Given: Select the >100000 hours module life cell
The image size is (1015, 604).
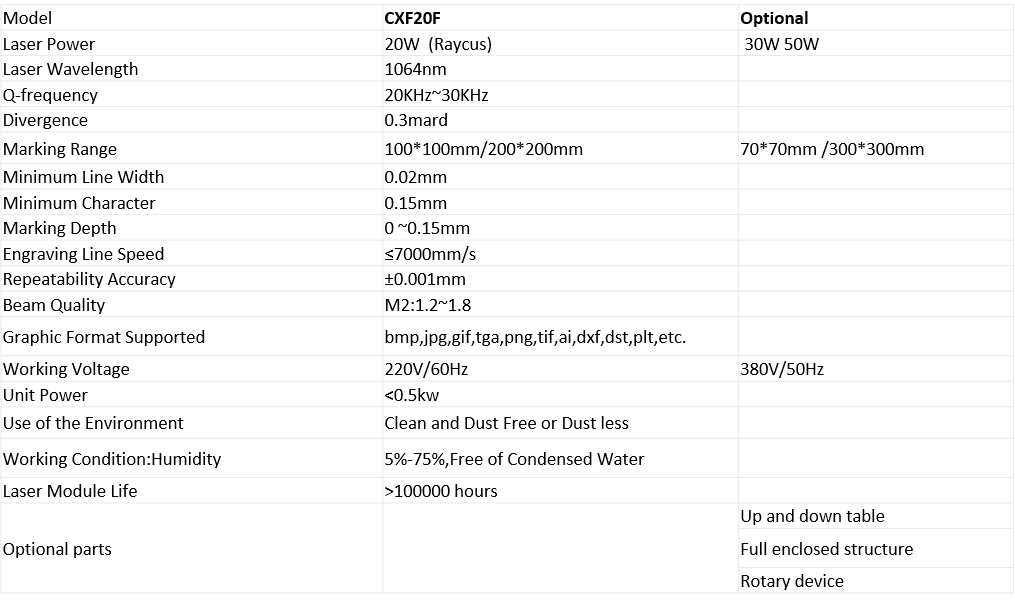Looking at the screenshot, I should coord(440,491).
